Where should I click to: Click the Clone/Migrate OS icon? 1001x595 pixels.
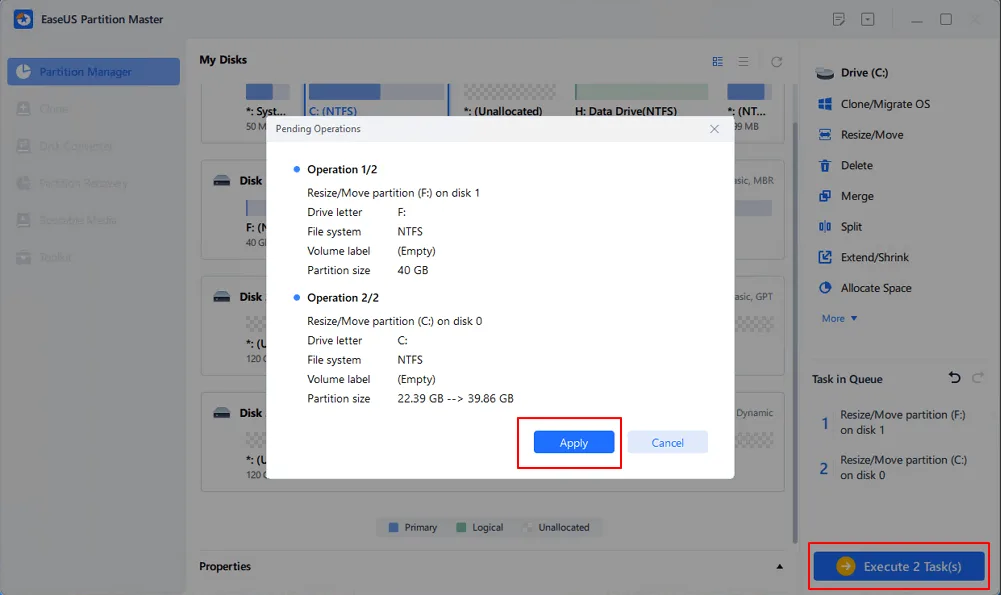coord(825,104)
